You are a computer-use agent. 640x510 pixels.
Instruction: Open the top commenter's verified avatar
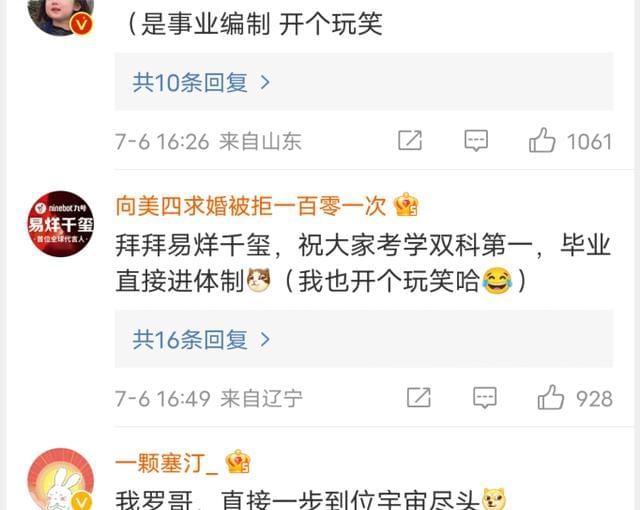click(x=60, y=16)
